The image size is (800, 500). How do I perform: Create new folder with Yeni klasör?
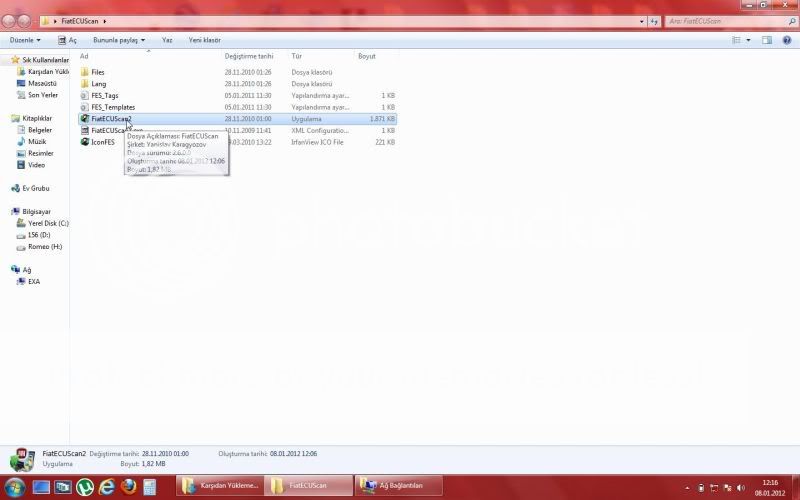point(205,40)
